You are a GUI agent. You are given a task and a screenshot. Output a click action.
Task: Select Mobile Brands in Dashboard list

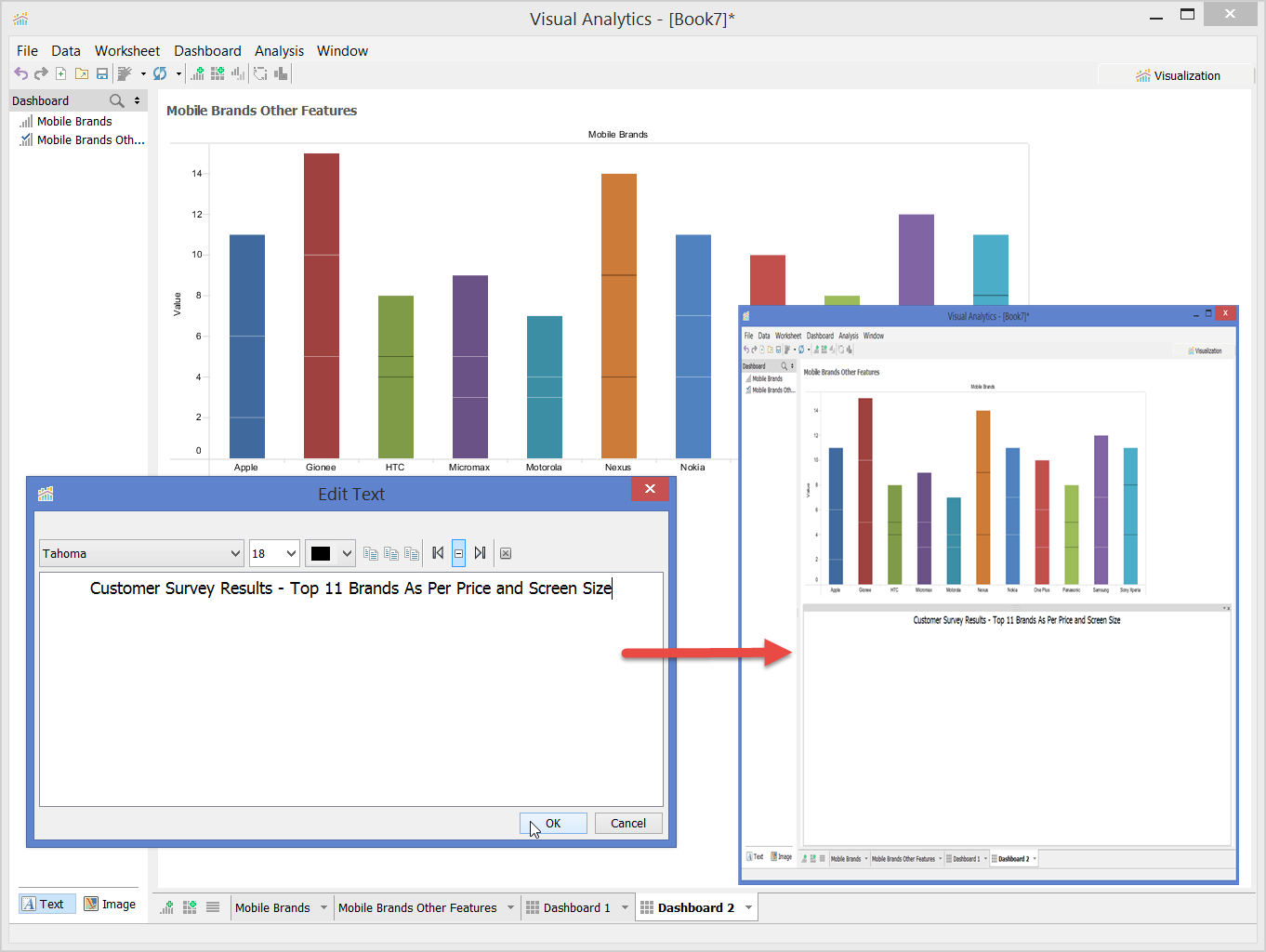coord(74,121)
